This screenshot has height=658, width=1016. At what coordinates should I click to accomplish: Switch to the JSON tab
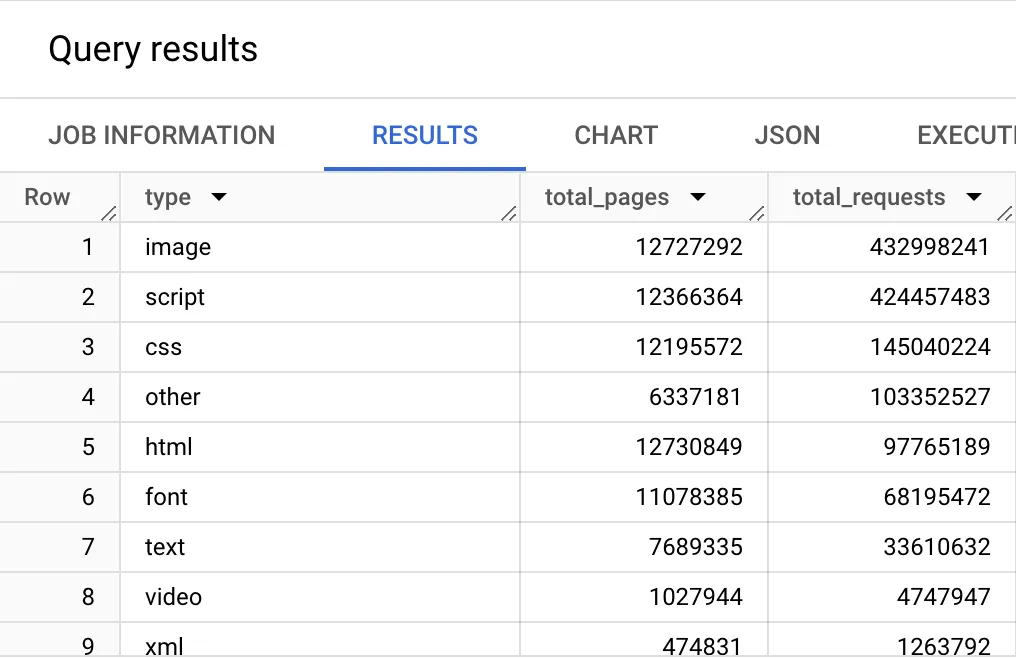787,135
